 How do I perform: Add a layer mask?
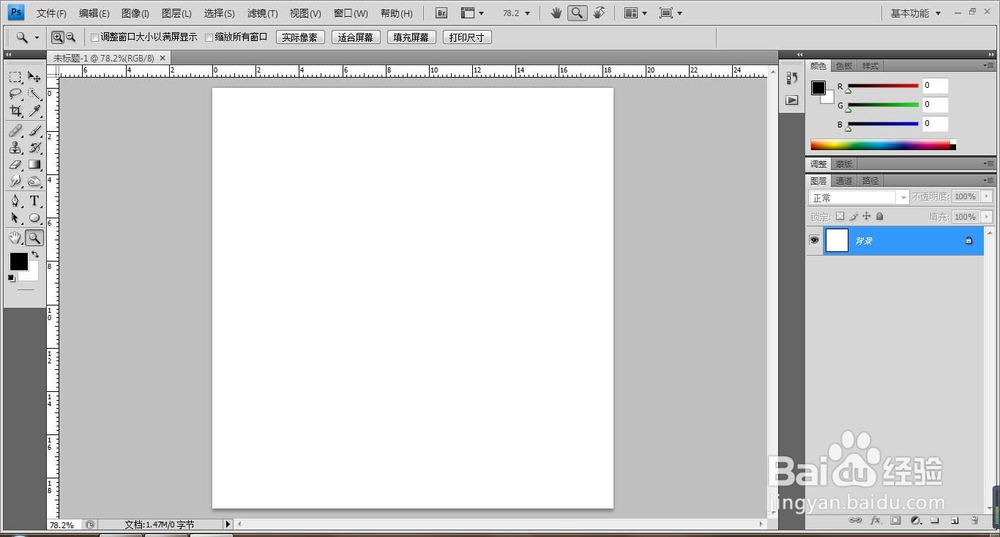(895, 520)
